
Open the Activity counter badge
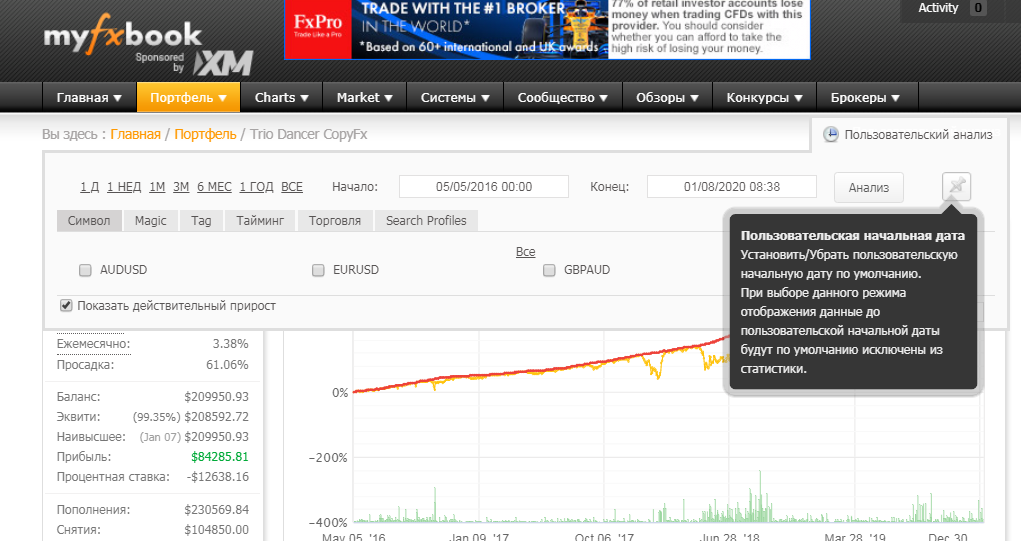977,8
